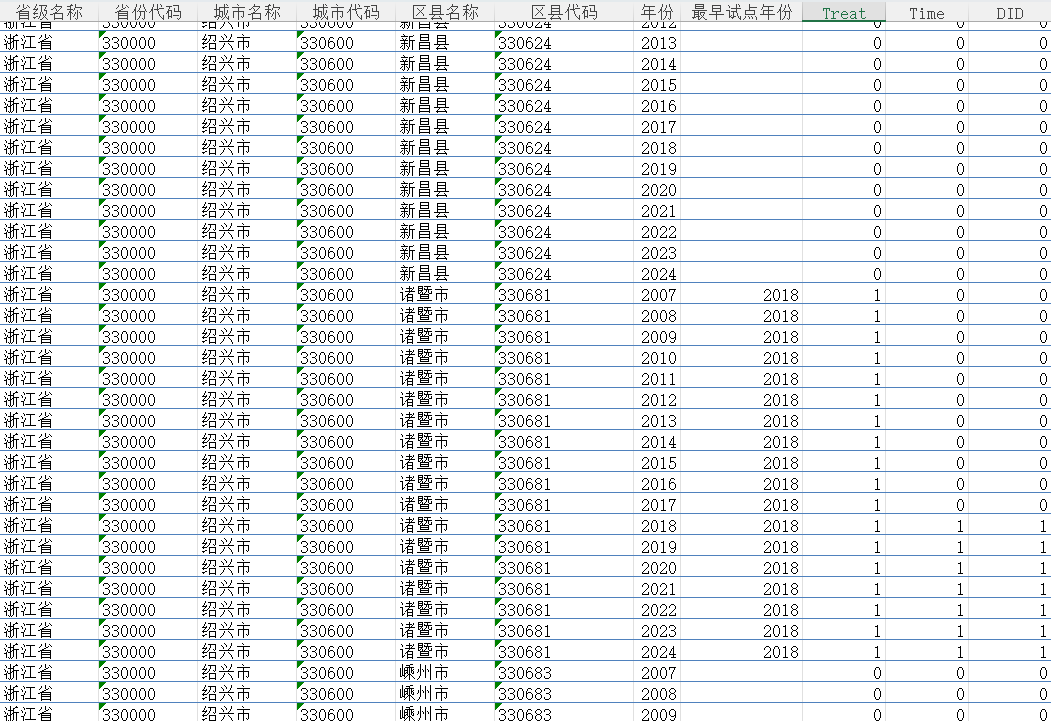Click the DID column header
Image resolution: width=1051 pixels, height=721 pixels.
click(x=1010, y=13)
